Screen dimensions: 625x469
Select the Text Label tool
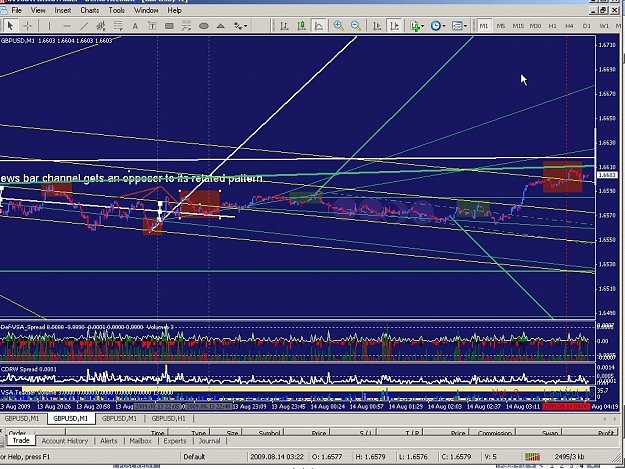point(152,26)
